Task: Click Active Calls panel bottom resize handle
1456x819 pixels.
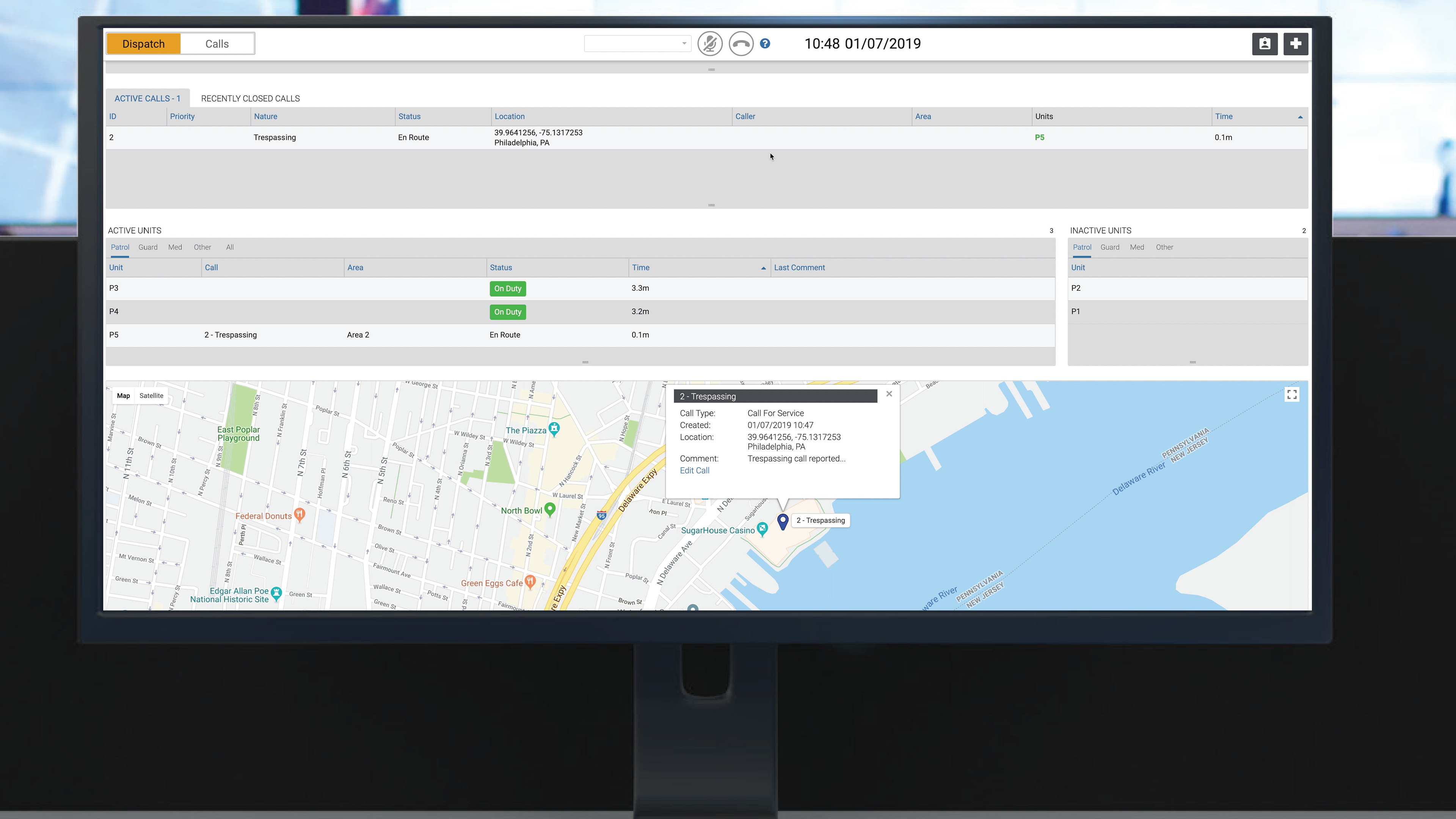Action: click(712, 205)
